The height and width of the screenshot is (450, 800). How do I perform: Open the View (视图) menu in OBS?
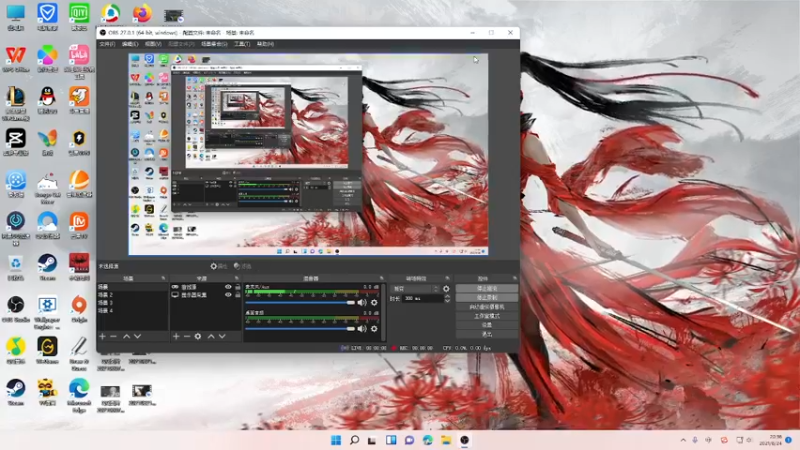pos(153,44)
